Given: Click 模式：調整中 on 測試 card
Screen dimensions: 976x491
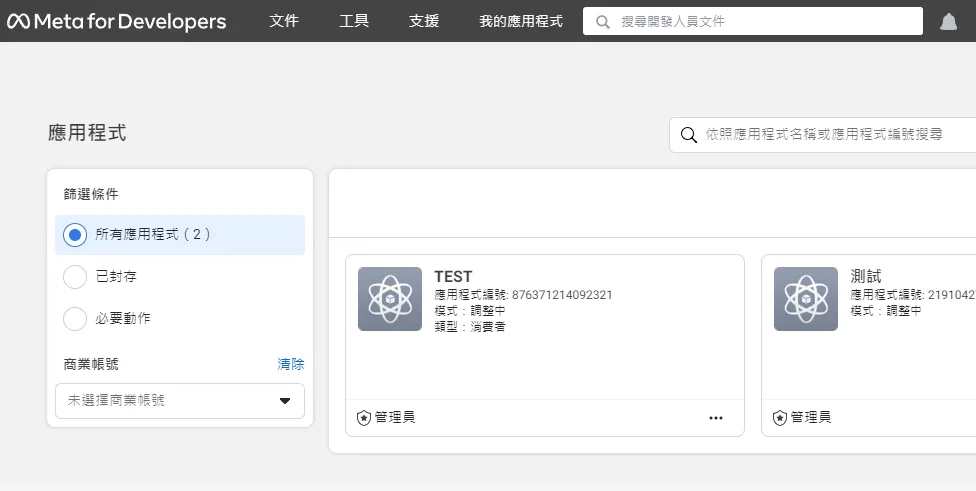Looking at the screenshot, I should [x=886, y=311].
